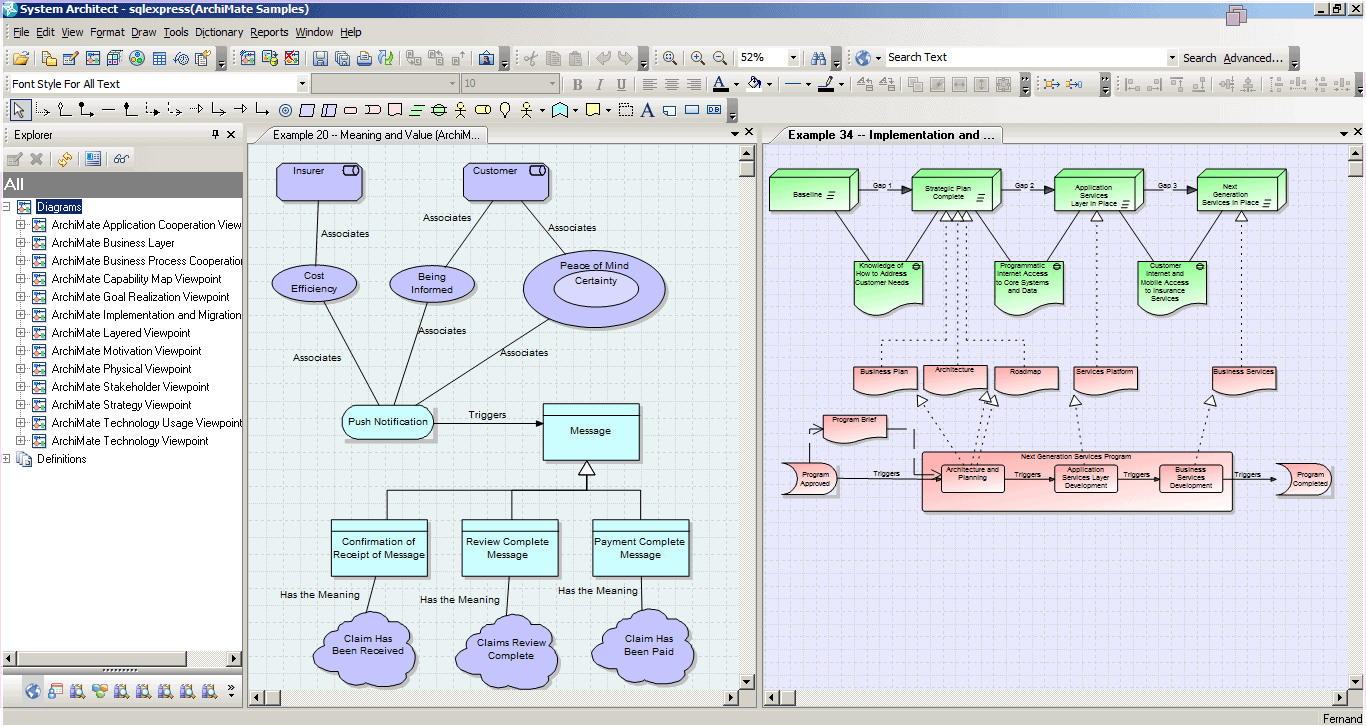Switch to Example 34 Implementation tab

[x=891, y=135]
